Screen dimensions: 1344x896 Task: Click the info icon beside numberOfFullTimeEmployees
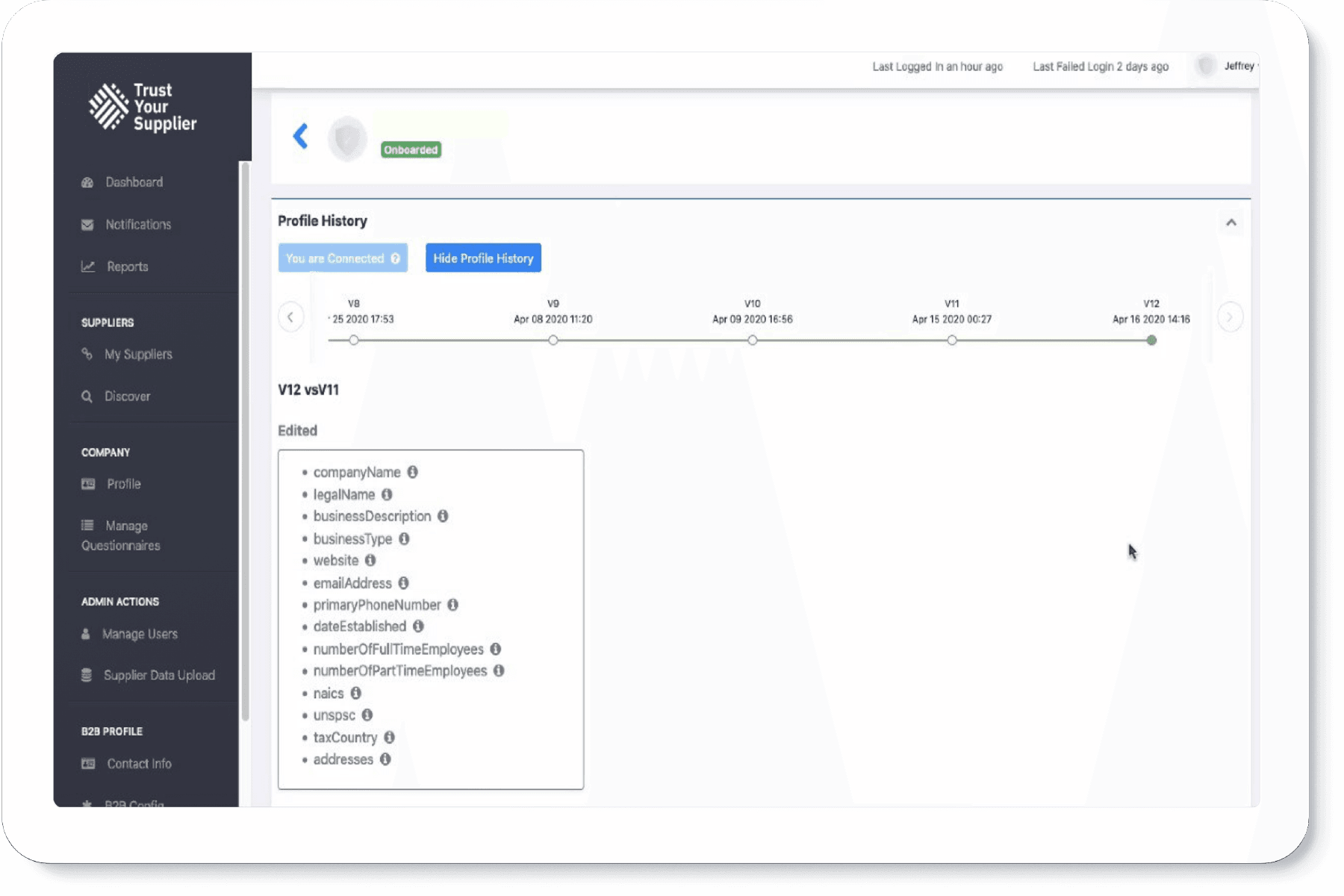496,649
